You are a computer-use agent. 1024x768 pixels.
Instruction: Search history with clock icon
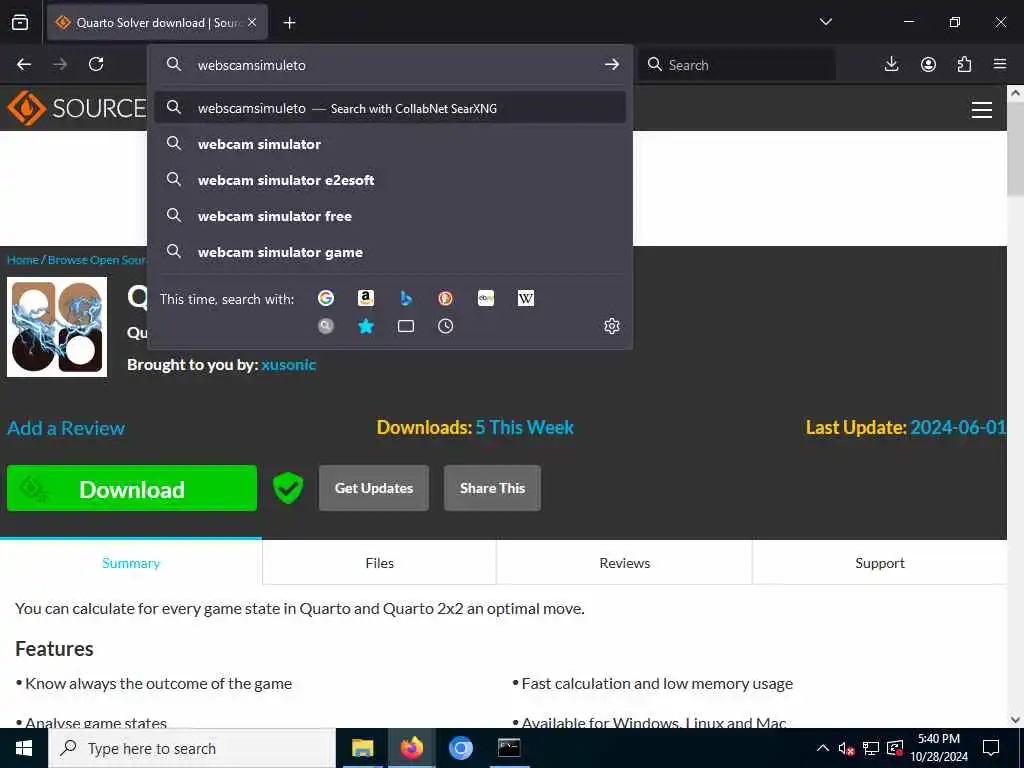click(x=445, y=326)
